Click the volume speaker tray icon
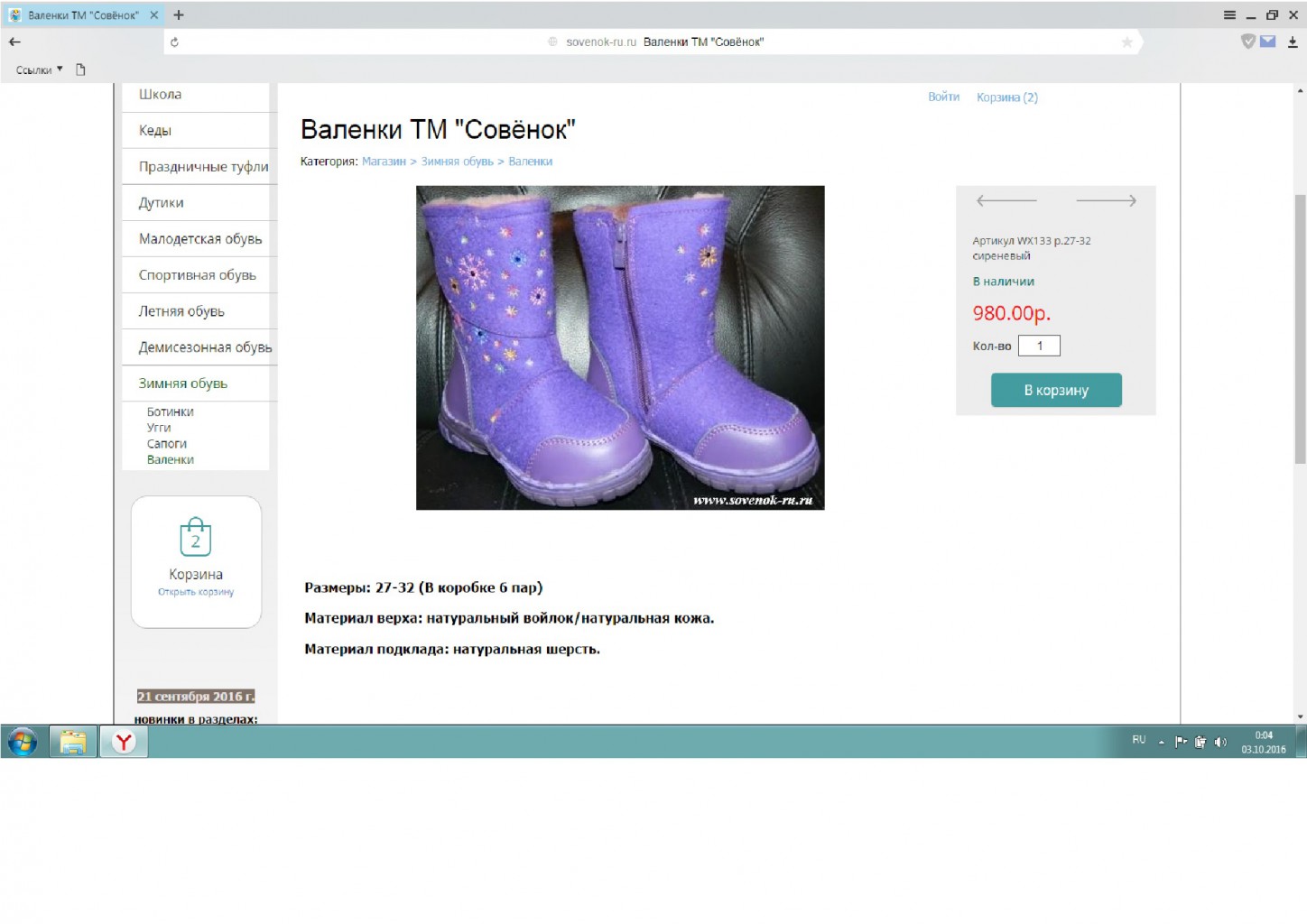Screen dimensions: 1307x924 tap(1220, 742)
